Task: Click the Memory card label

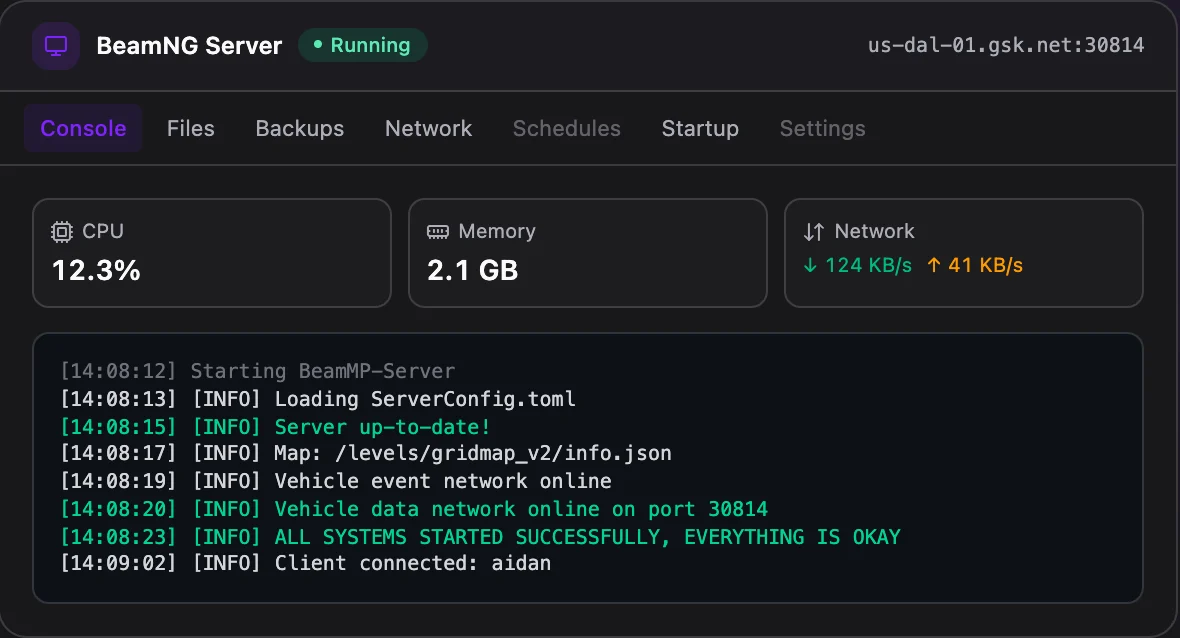Action: [497, 231]
